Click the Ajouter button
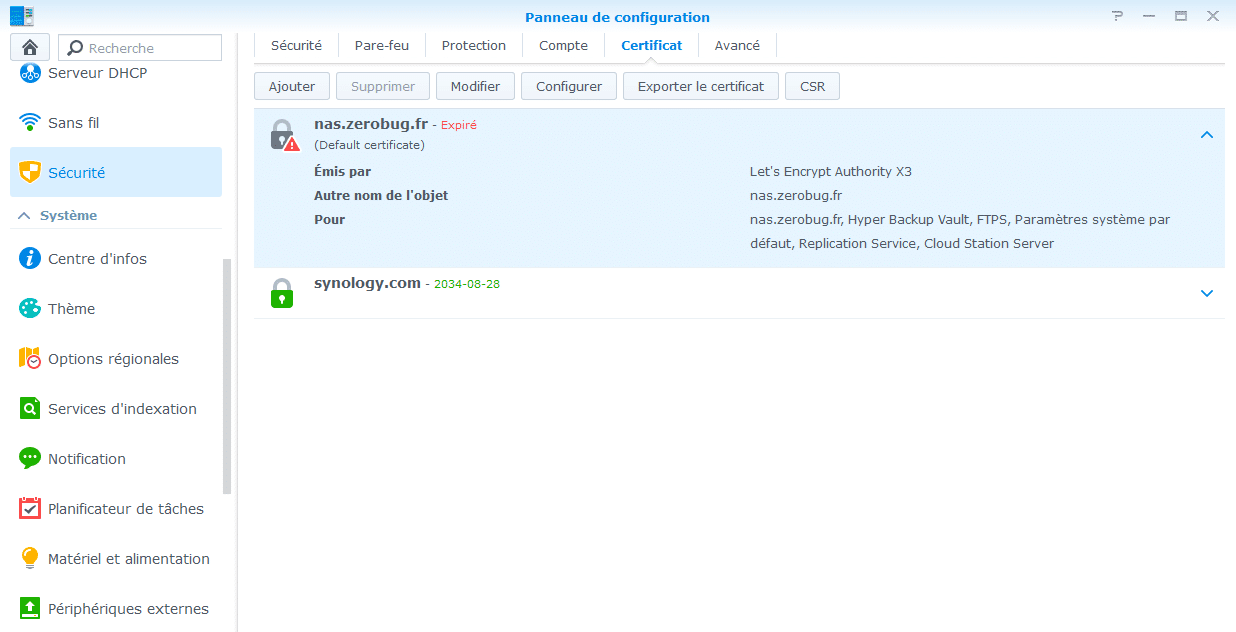Image resolution: width=1236 pixels, height=632 pixels. [291, 86]
